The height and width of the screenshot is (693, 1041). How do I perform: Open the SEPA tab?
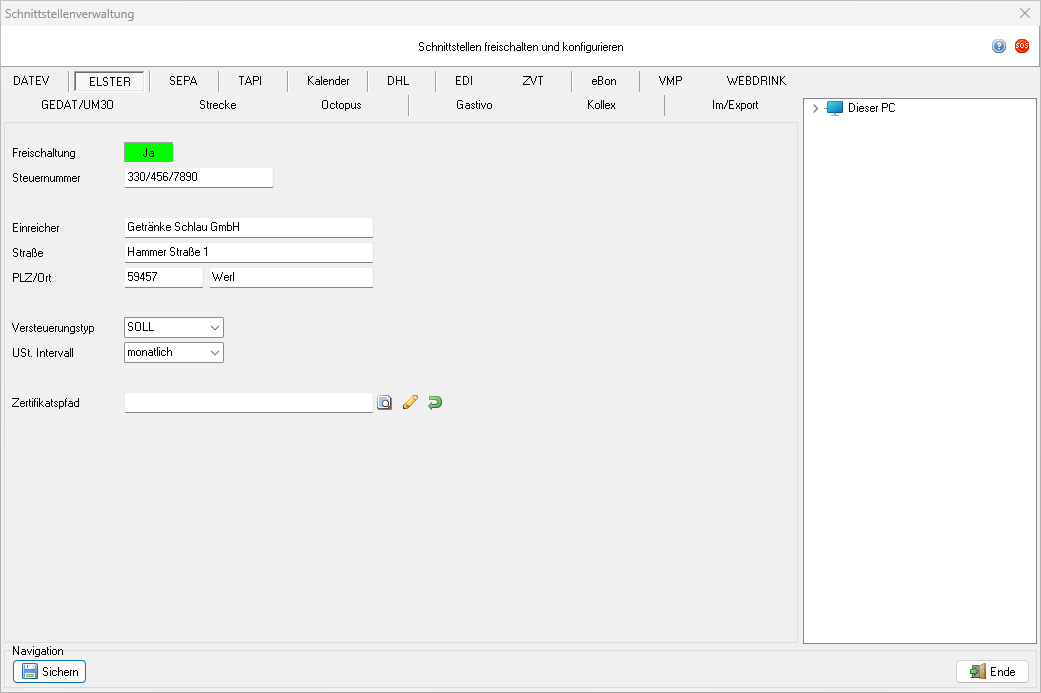click(183, 81)
